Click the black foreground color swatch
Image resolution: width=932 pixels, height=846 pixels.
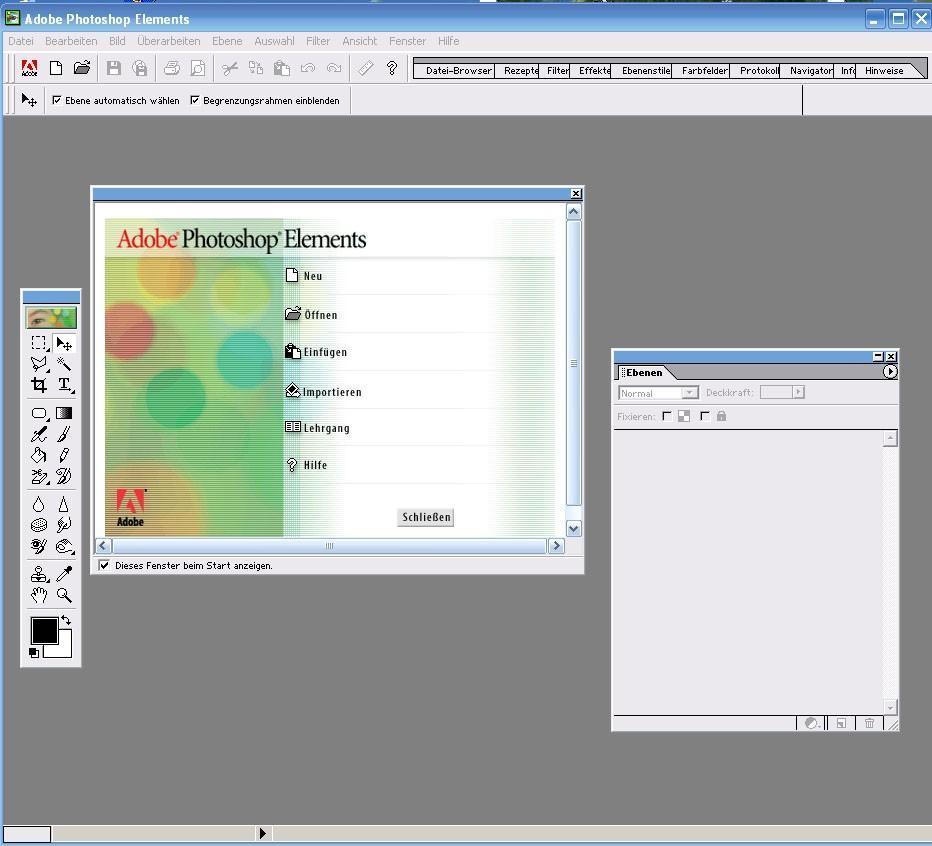(x=44, y=630)
